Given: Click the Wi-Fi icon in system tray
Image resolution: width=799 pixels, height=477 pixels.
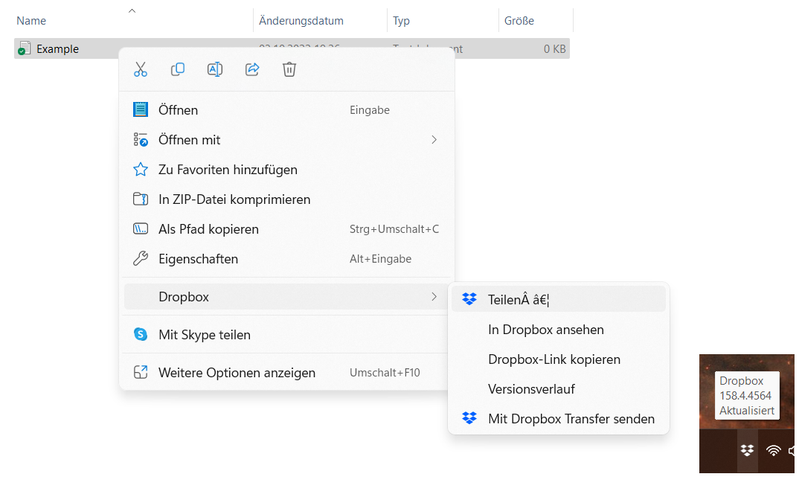Looking at the screenshot, I should click(x=773, y=451).
